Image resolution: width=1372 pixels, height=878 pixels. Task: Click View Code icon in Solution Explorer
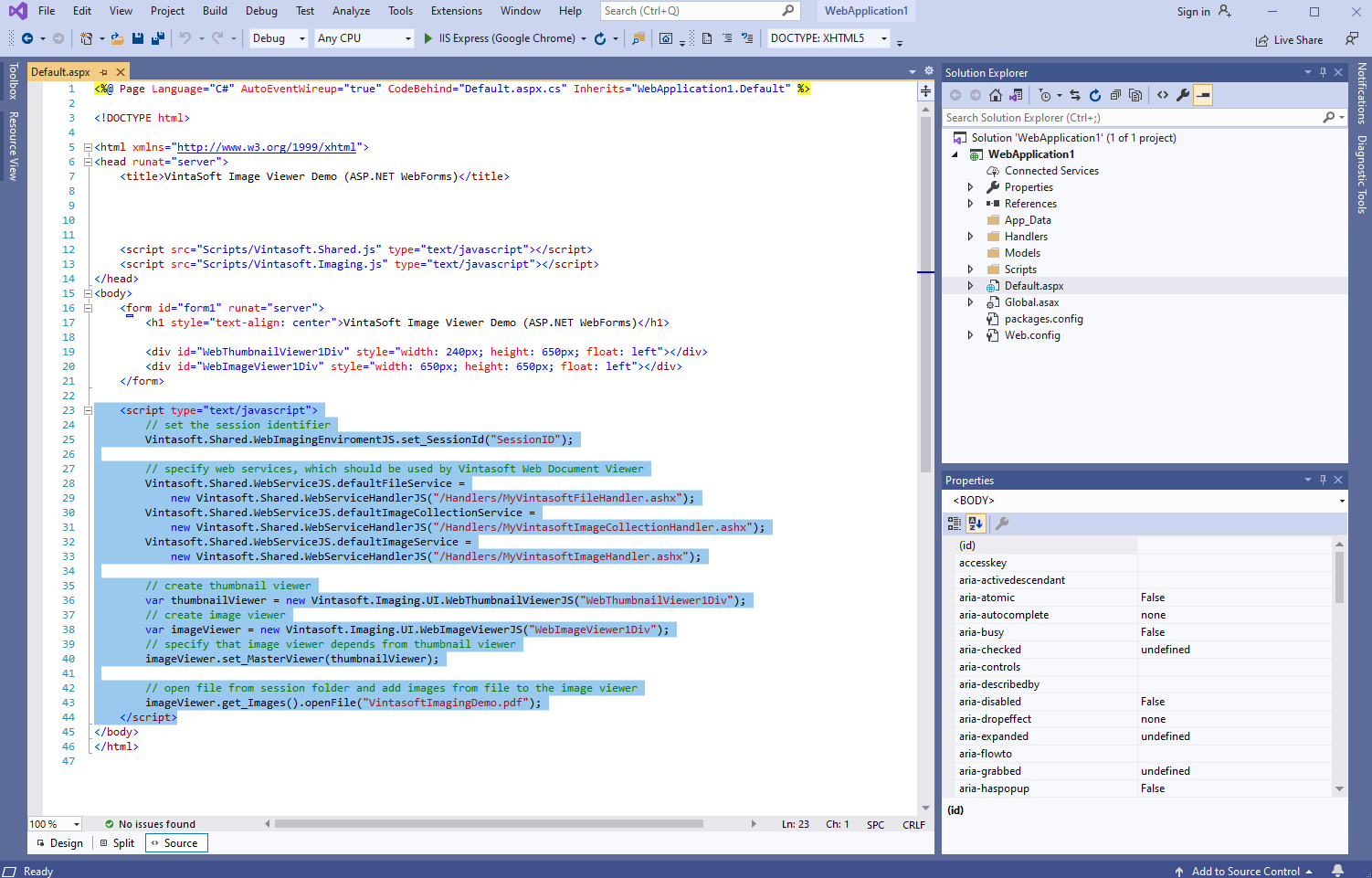coord(1163,95)
